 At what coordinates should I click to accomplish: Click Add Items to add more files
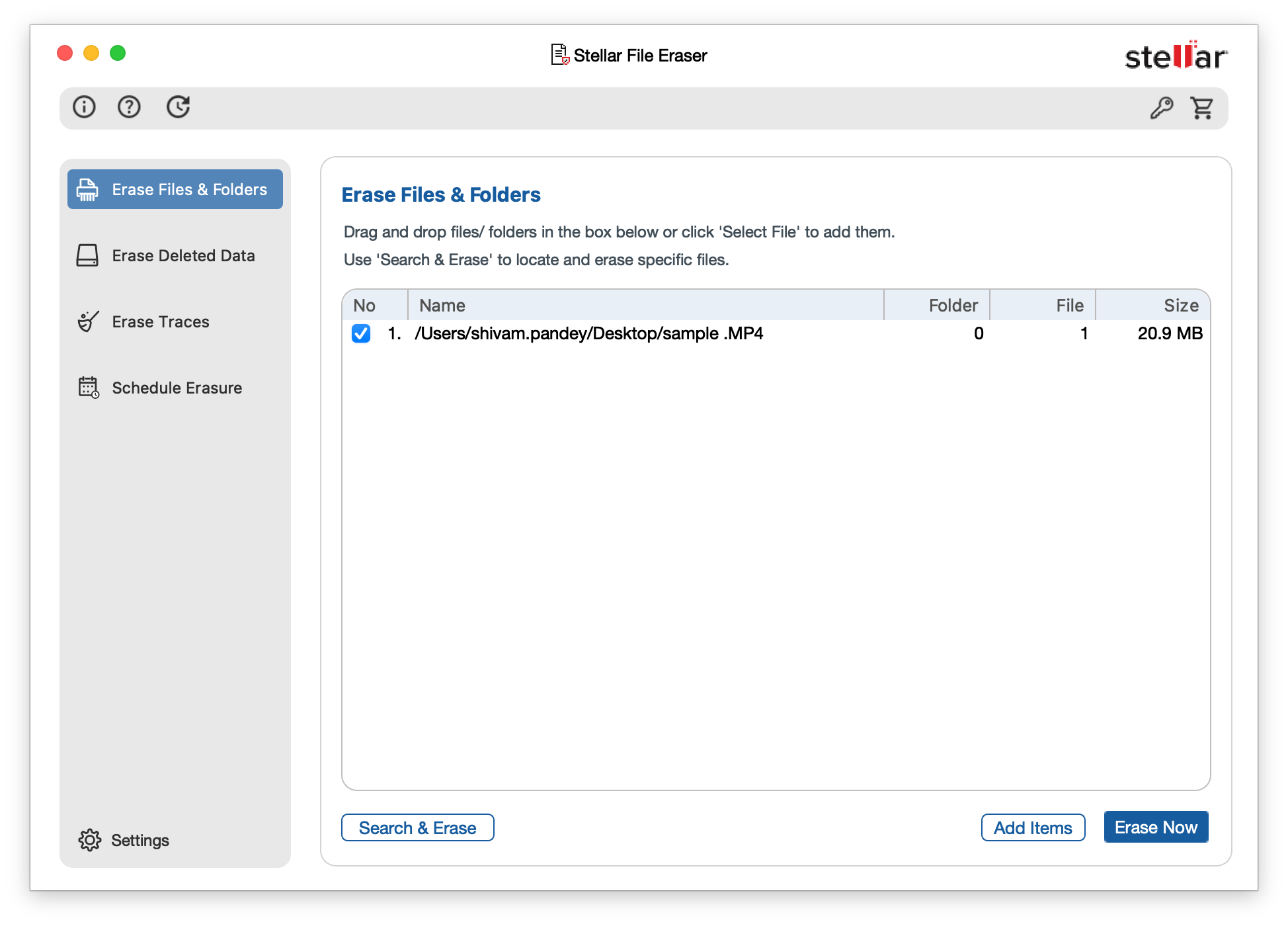[x=1033, y=827]
